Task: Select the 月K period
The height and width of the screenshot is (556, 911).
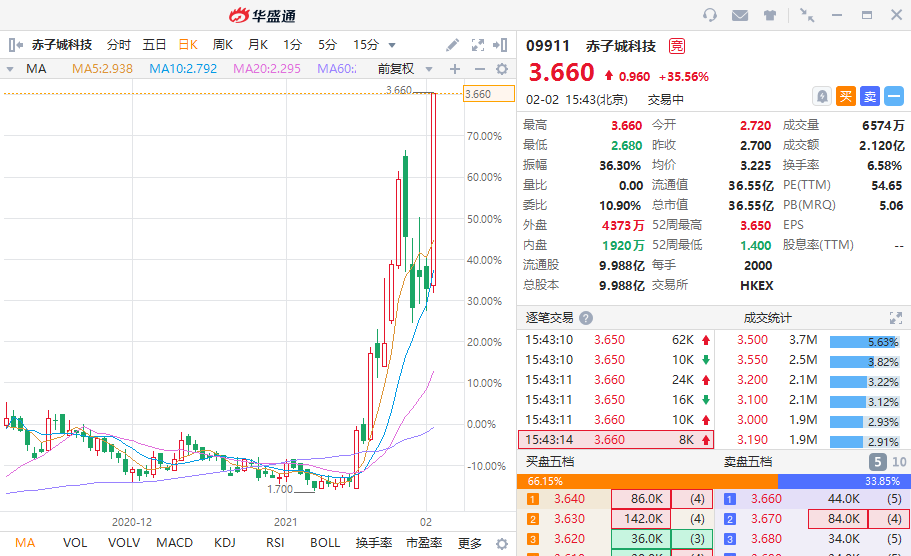Action: tap(257, 45)
